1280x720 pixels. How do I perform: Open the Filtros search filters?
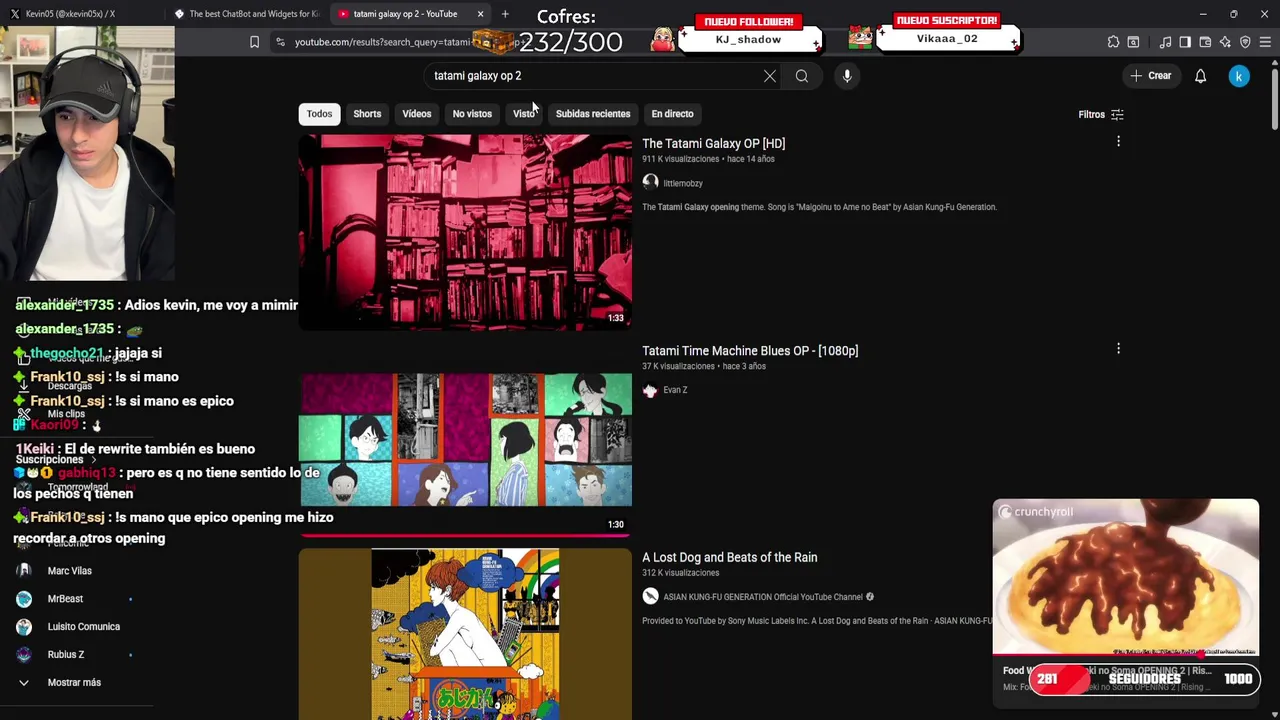(x=1100, y=115)
